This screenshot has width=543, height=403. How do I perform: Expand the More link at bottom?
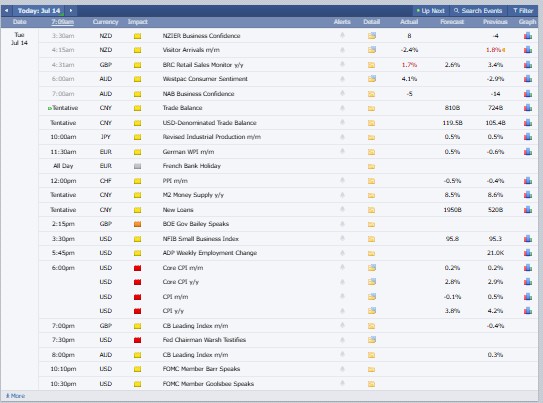[15, 396]
